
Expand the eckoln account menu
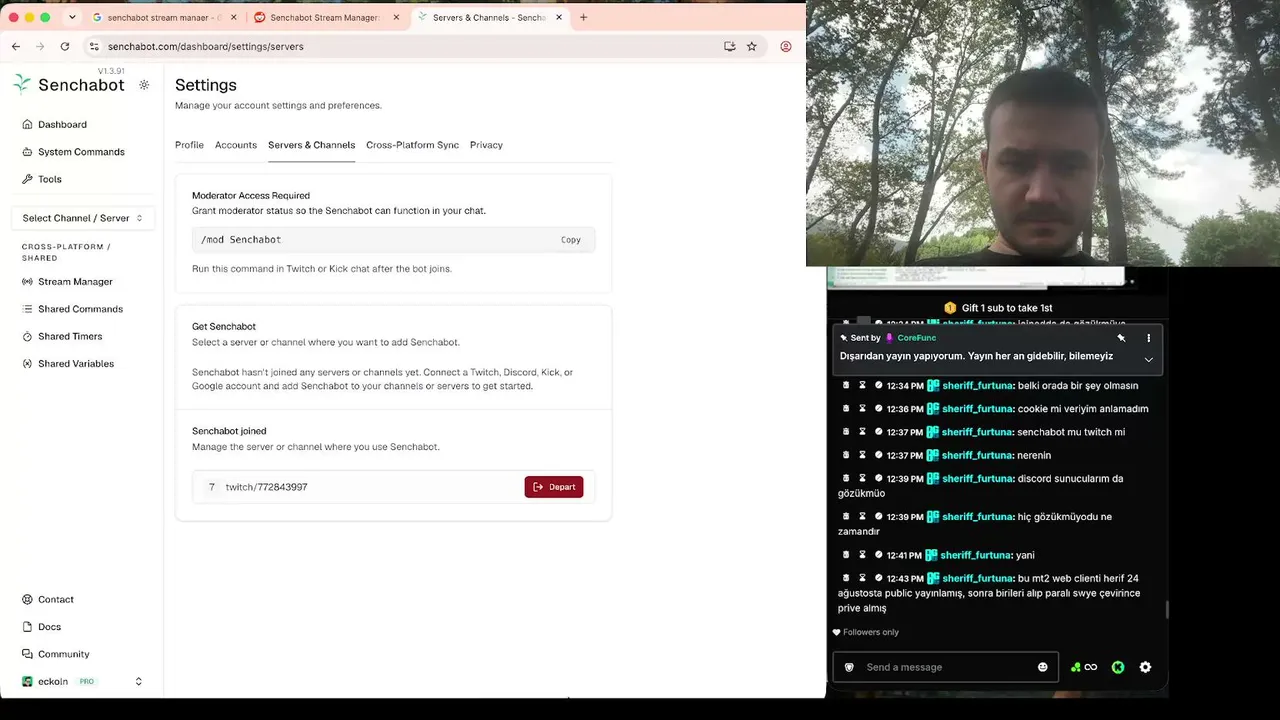pos(83,681)
